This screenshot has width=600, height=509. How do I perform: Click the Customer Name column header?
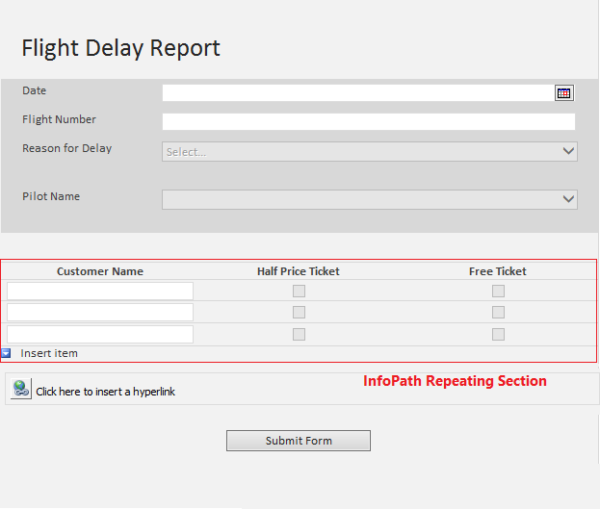point(100,271)
